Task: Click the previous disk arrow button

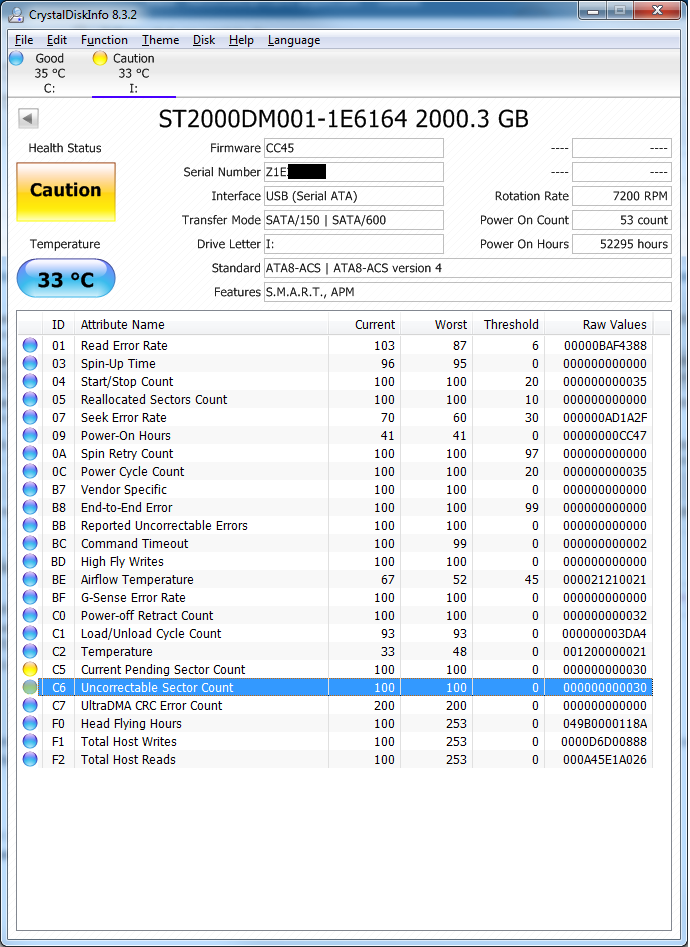Action: pyautogui.click(x=28, y=118)
